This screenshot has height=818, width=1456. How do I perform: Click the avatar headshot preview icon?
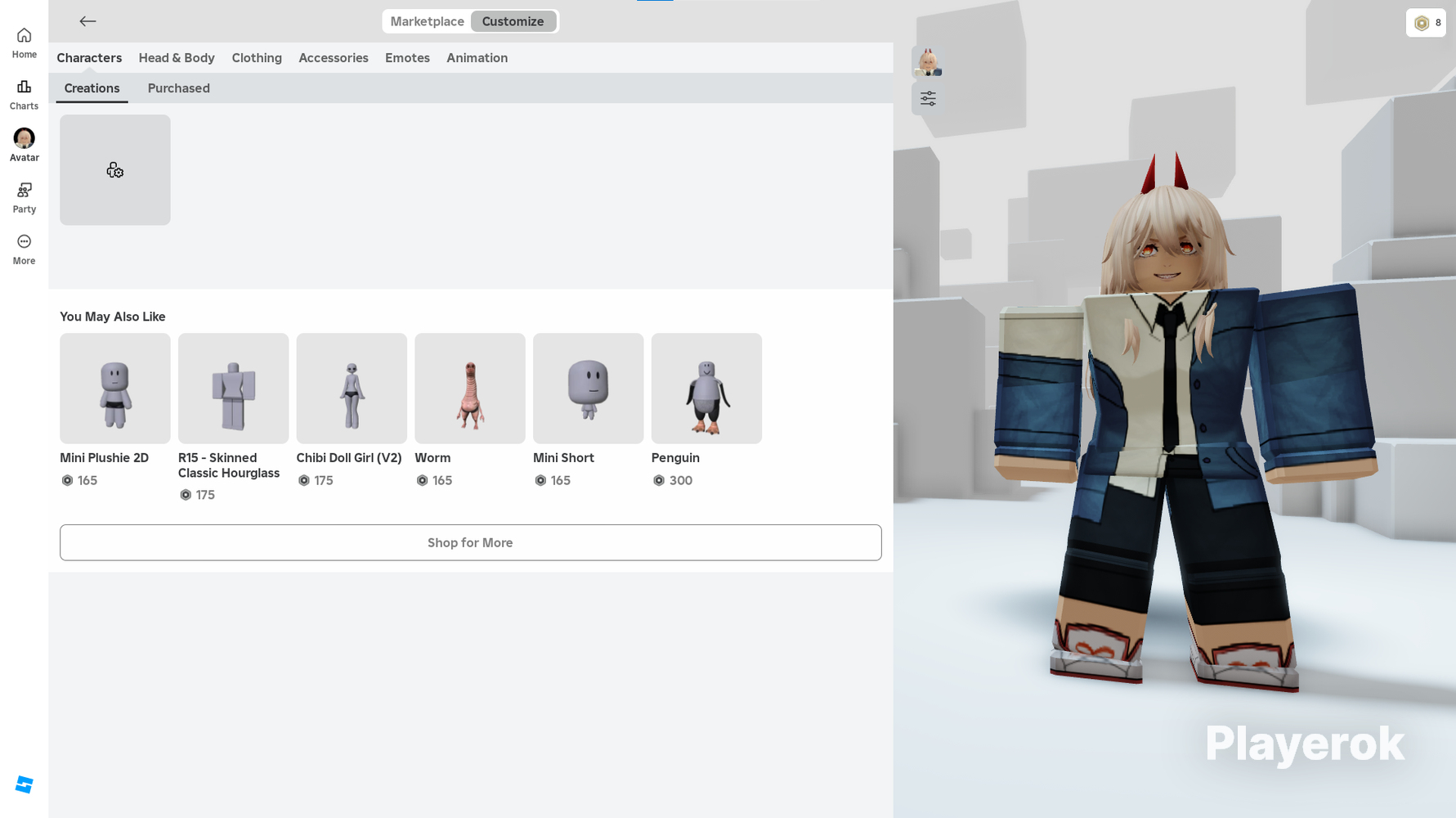928,62
